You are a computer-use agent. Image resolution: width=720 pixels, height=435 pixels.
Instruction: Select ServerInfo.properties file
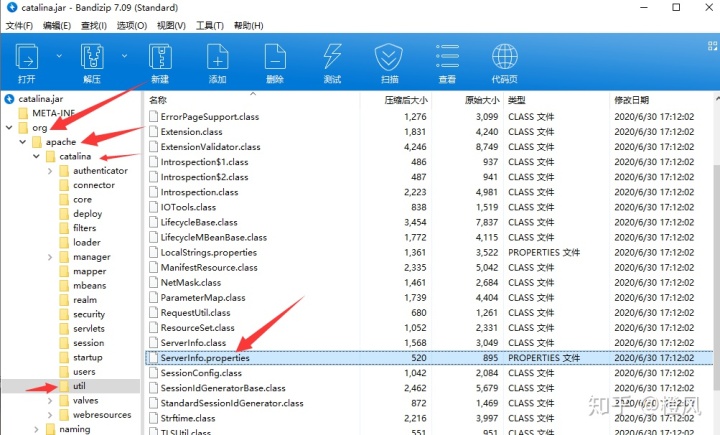click(205, 358)
